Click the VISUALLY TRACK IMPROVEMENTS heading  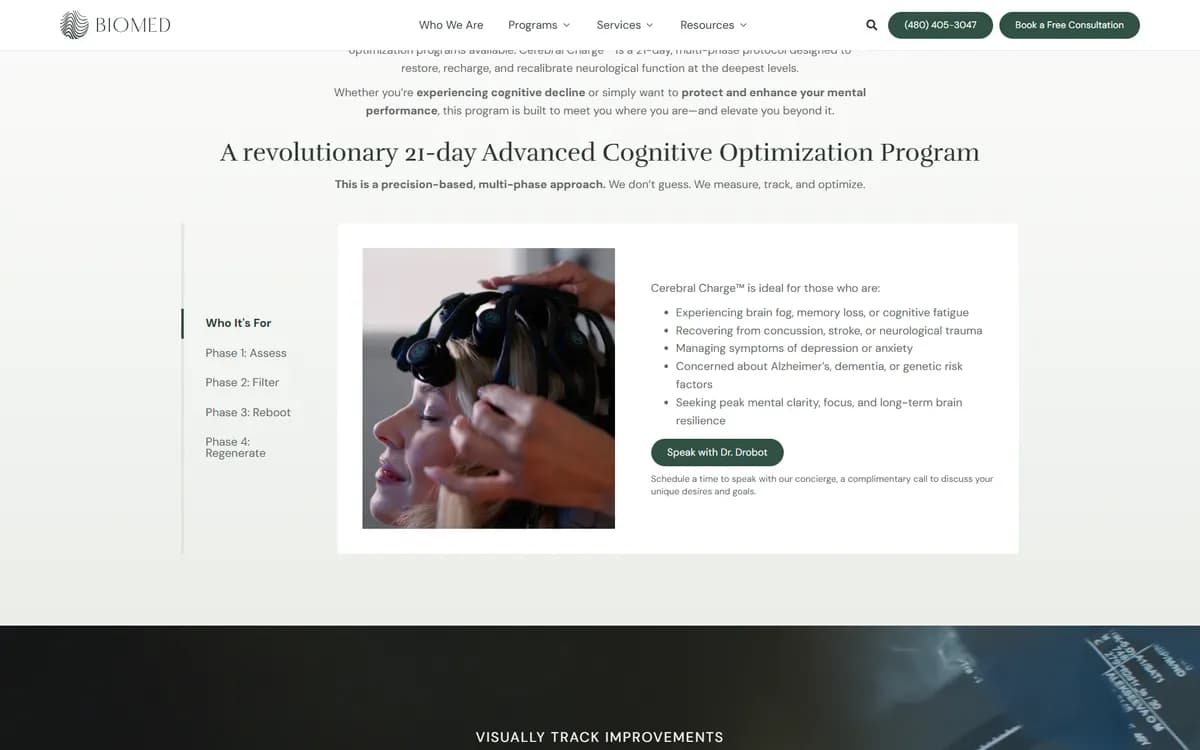pyautogui.click(x=599, y=737)
